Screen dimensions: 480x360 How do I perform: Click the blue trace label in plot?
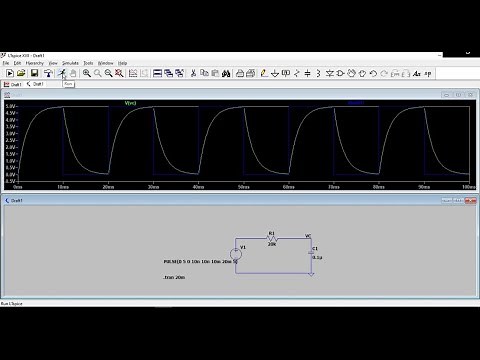point(356,103)
